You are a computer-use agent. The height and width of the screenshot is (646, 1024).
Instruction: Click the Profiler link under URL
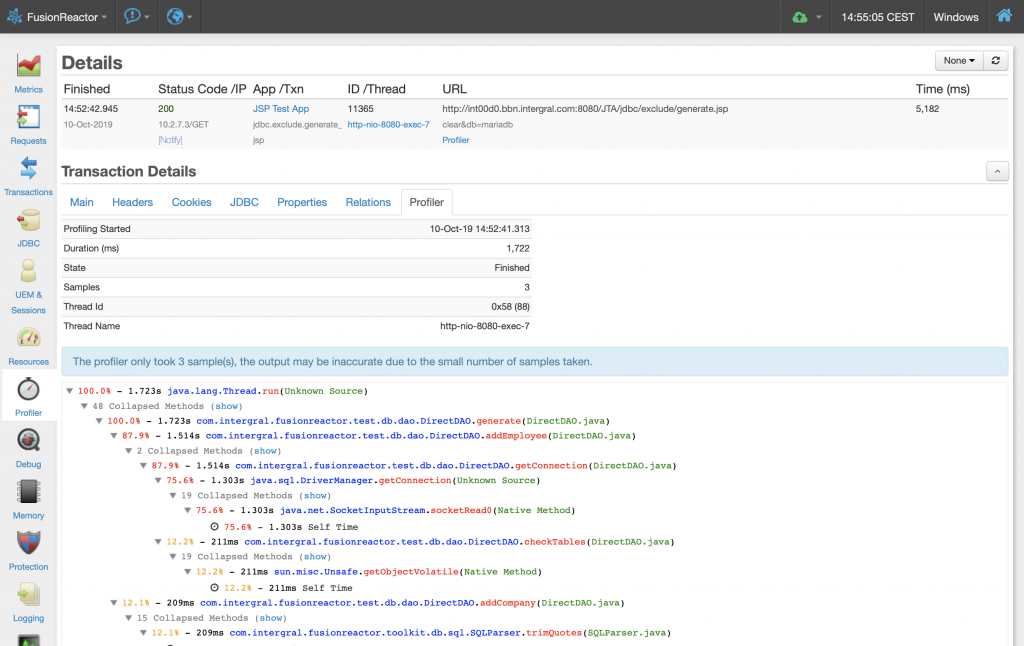456,140
